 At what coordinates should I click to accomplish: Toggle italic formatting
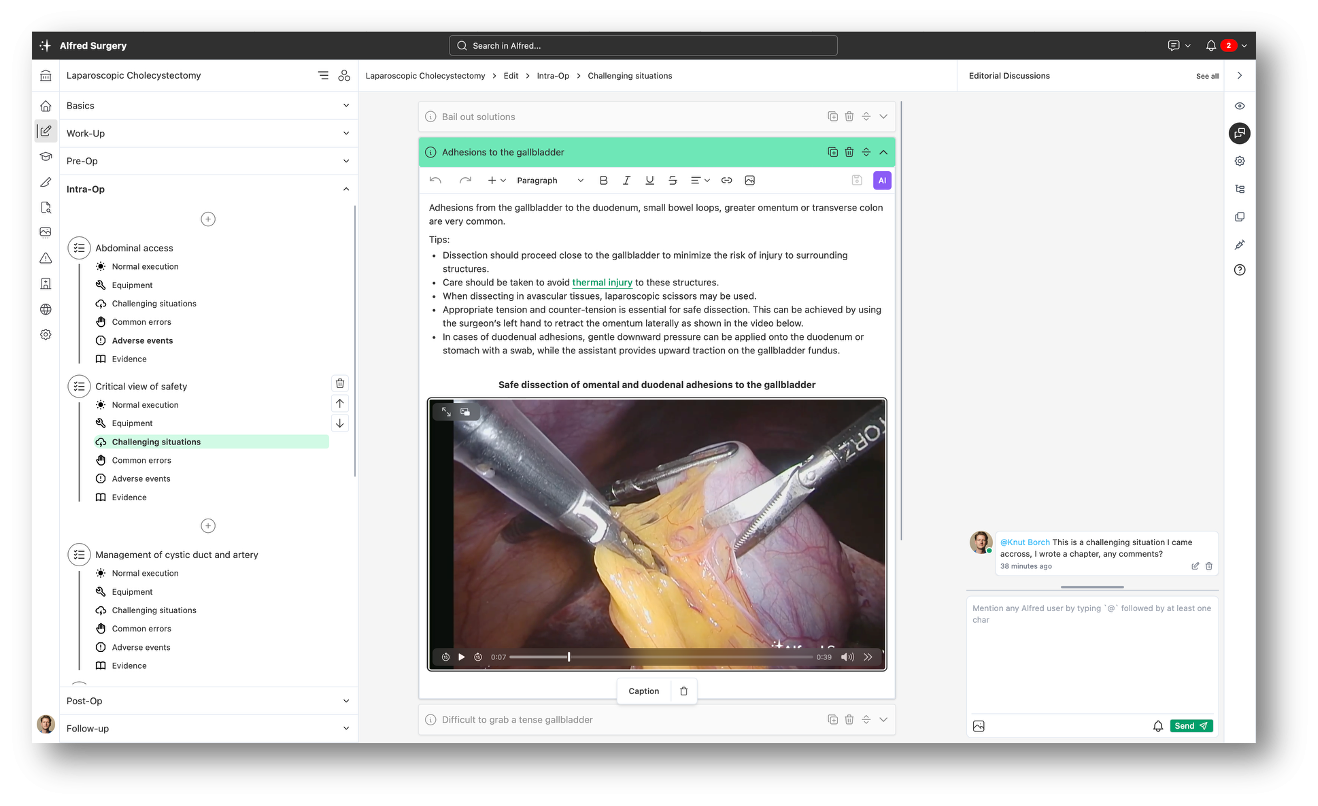(x=626, y=180)
